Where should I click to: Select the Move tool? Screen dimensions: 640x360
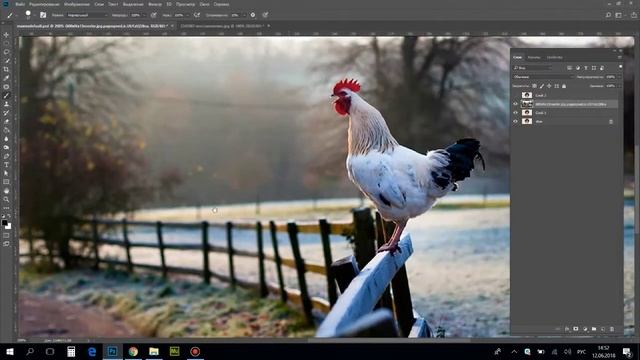pos(6,35)
